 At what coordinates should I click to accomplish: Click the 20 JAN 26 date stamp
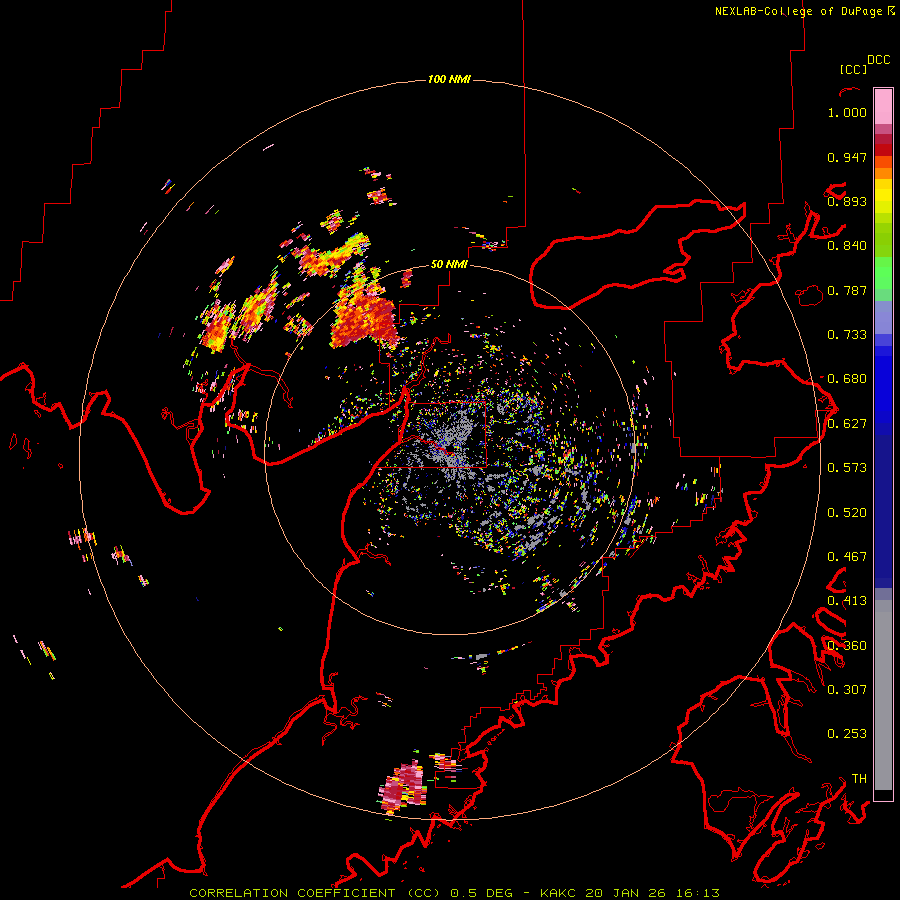click(x=624, y=893)
